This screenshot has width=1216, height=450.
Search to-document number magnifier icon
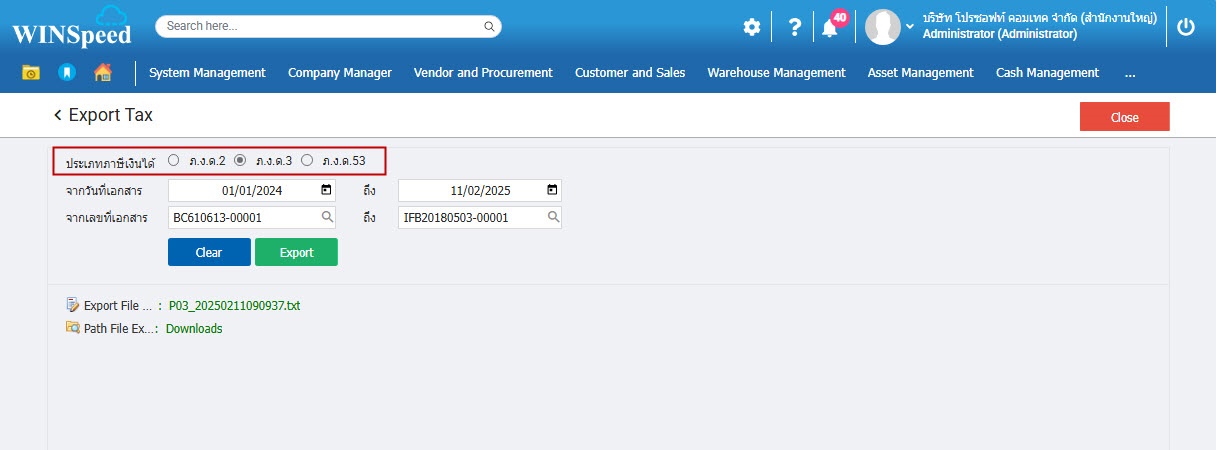pyautogui.click(x=552, y=217)
